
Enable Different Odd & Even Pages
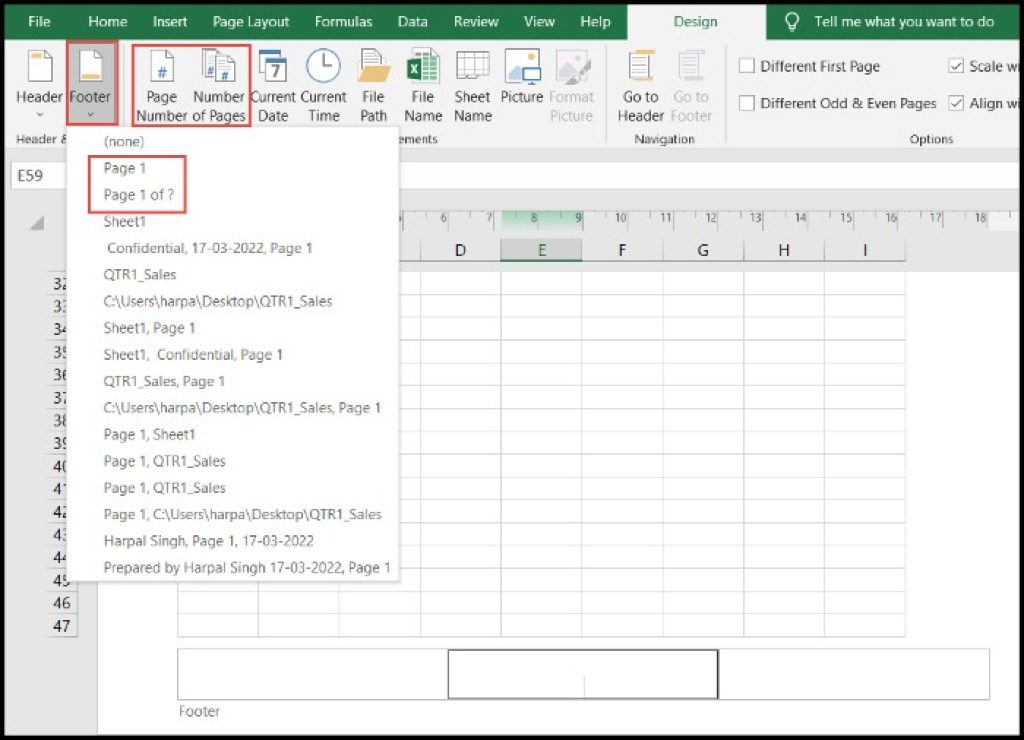[745, 102]
